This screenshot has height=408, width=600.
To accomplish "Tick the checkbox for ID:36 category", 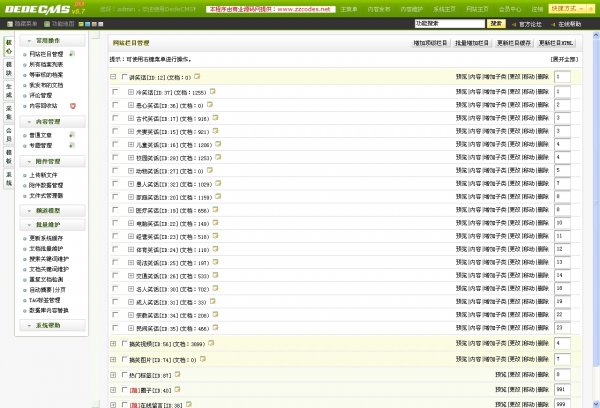I will click(115, 104).
